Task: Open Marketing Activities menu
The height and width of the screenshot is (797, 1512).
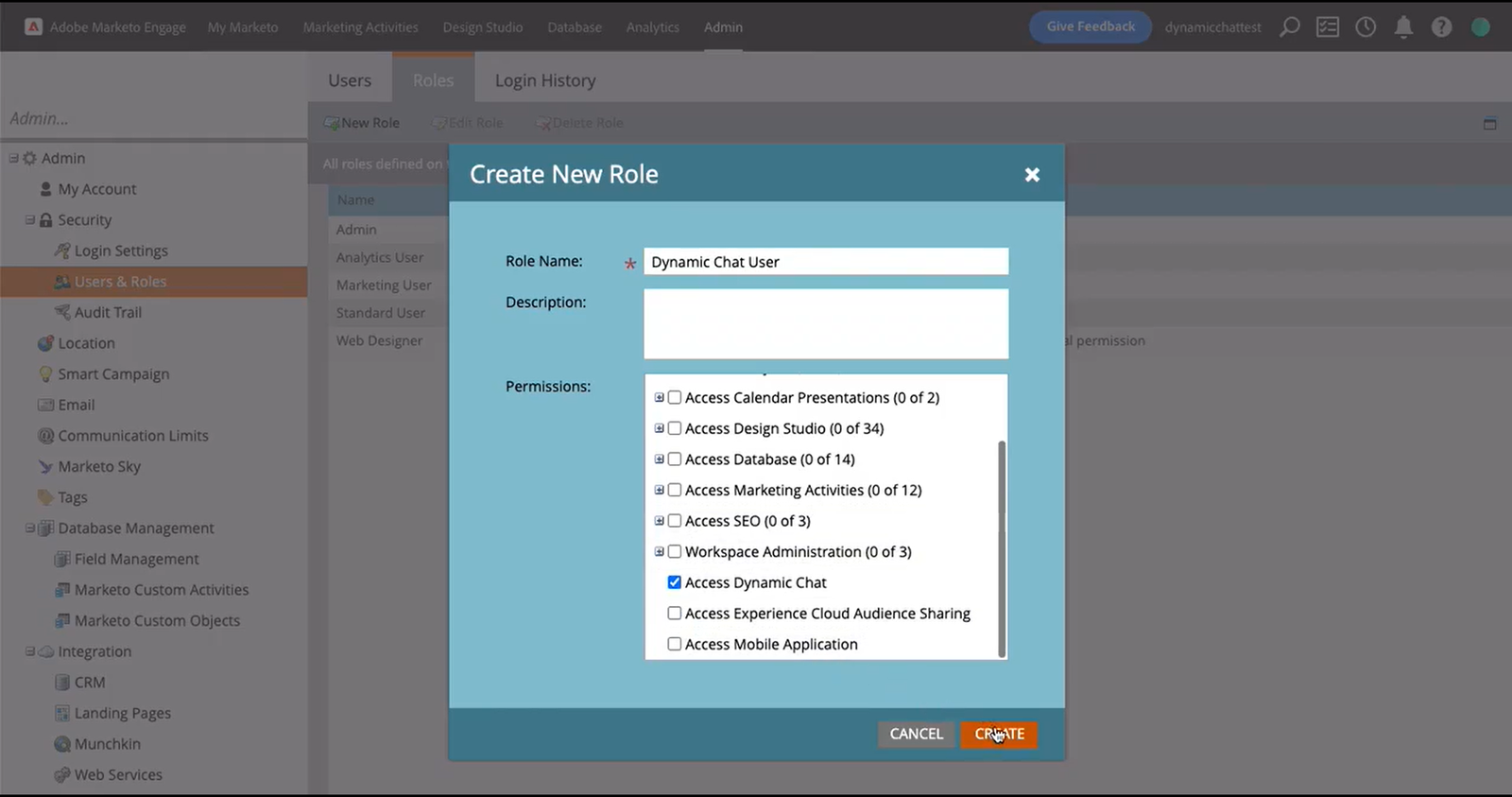Action: tap(360, 27)
